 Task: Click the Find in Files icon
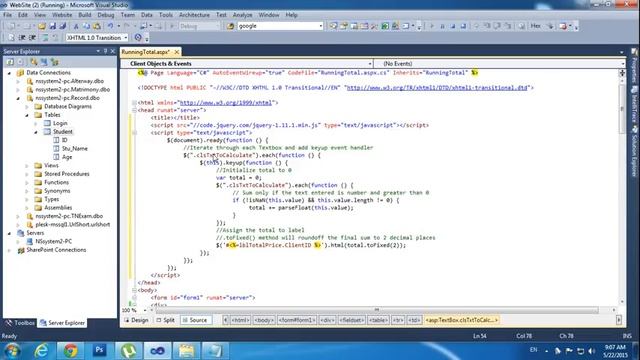(231, 26)
